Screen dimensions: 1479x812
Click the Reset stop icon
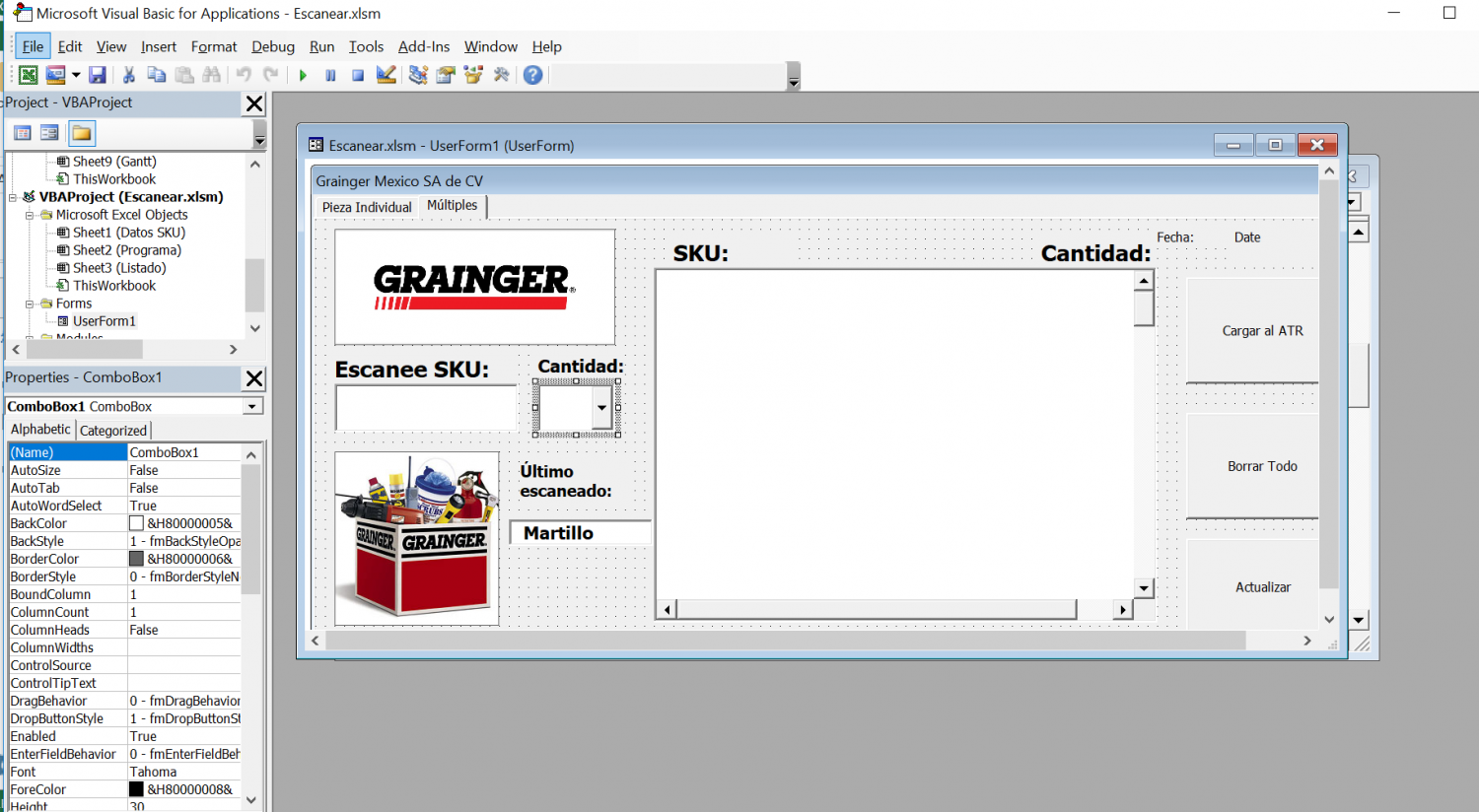tap(358, 75)
